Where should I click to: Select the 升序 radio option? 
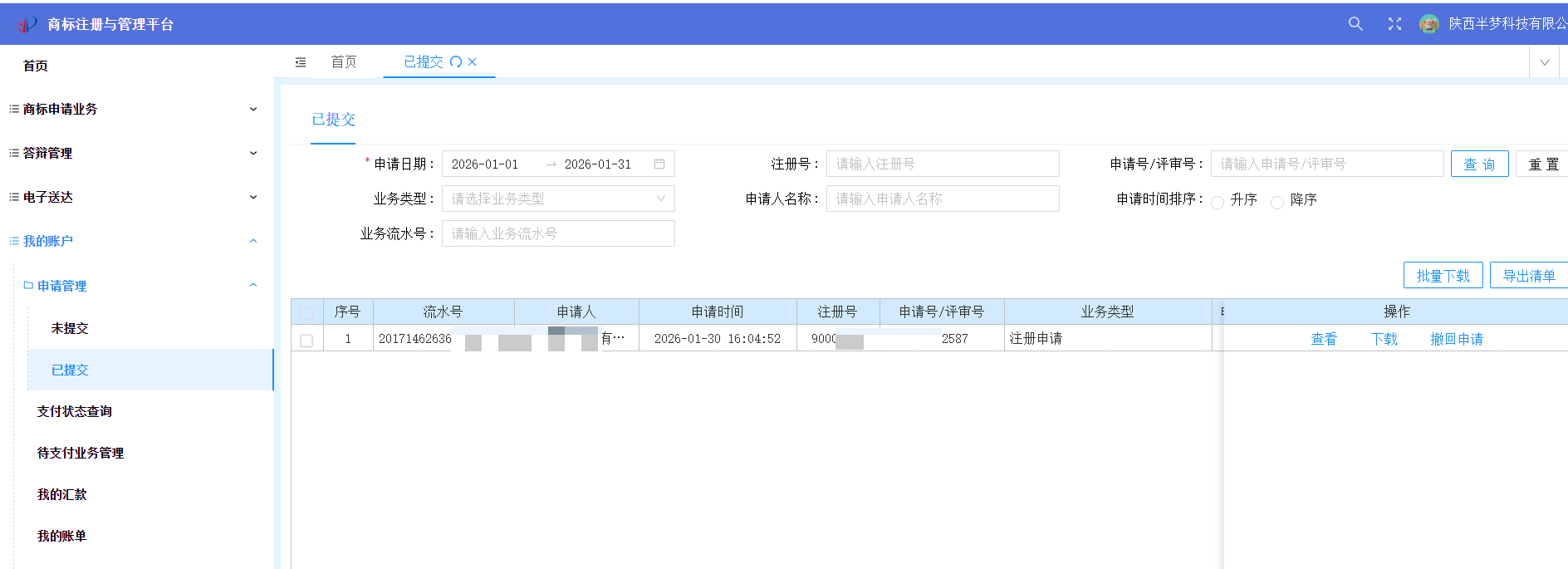(x=1218, y=202)
